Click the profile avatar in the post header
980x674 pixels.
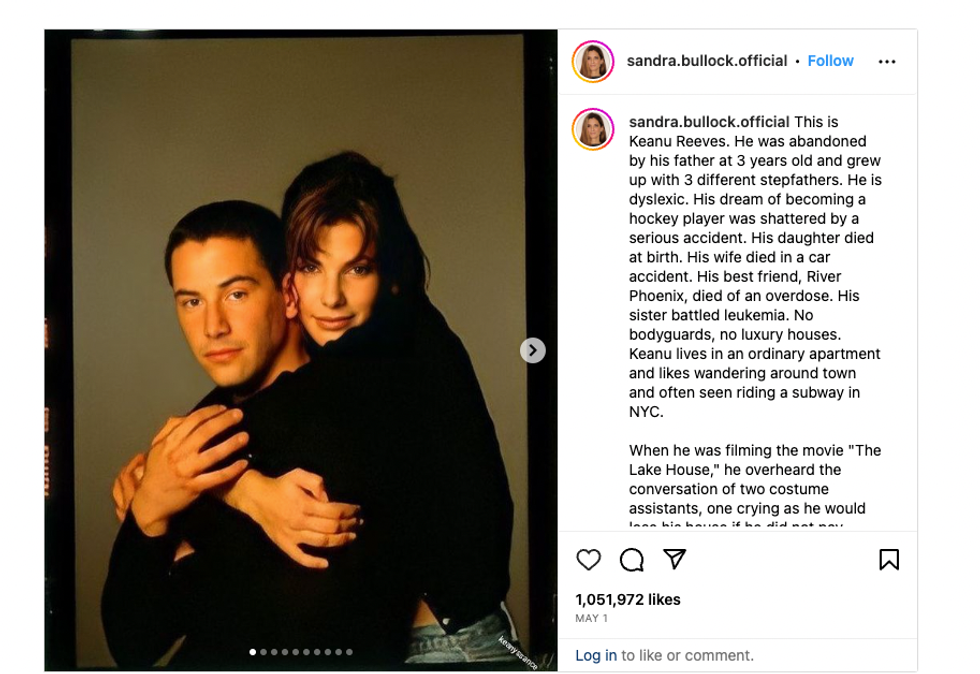click(x=593, y=62)
